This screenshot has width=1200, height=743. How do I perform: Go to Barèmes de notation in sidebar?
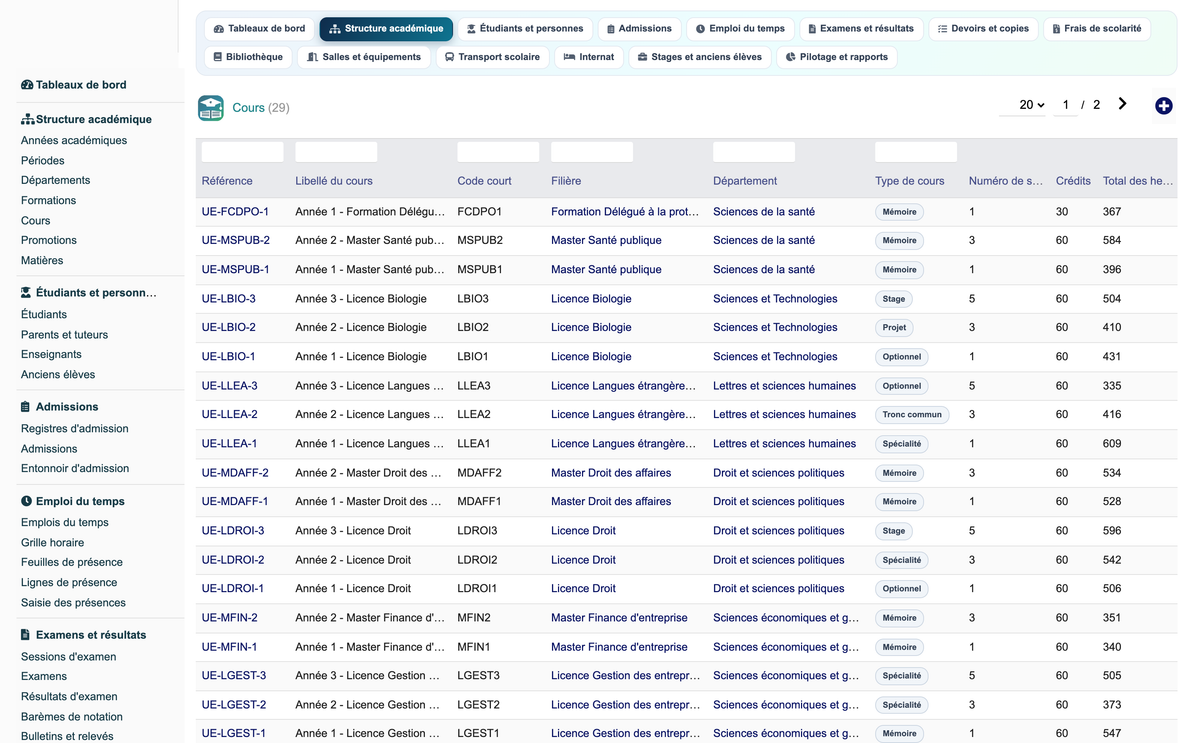click(x=72, y=717)
